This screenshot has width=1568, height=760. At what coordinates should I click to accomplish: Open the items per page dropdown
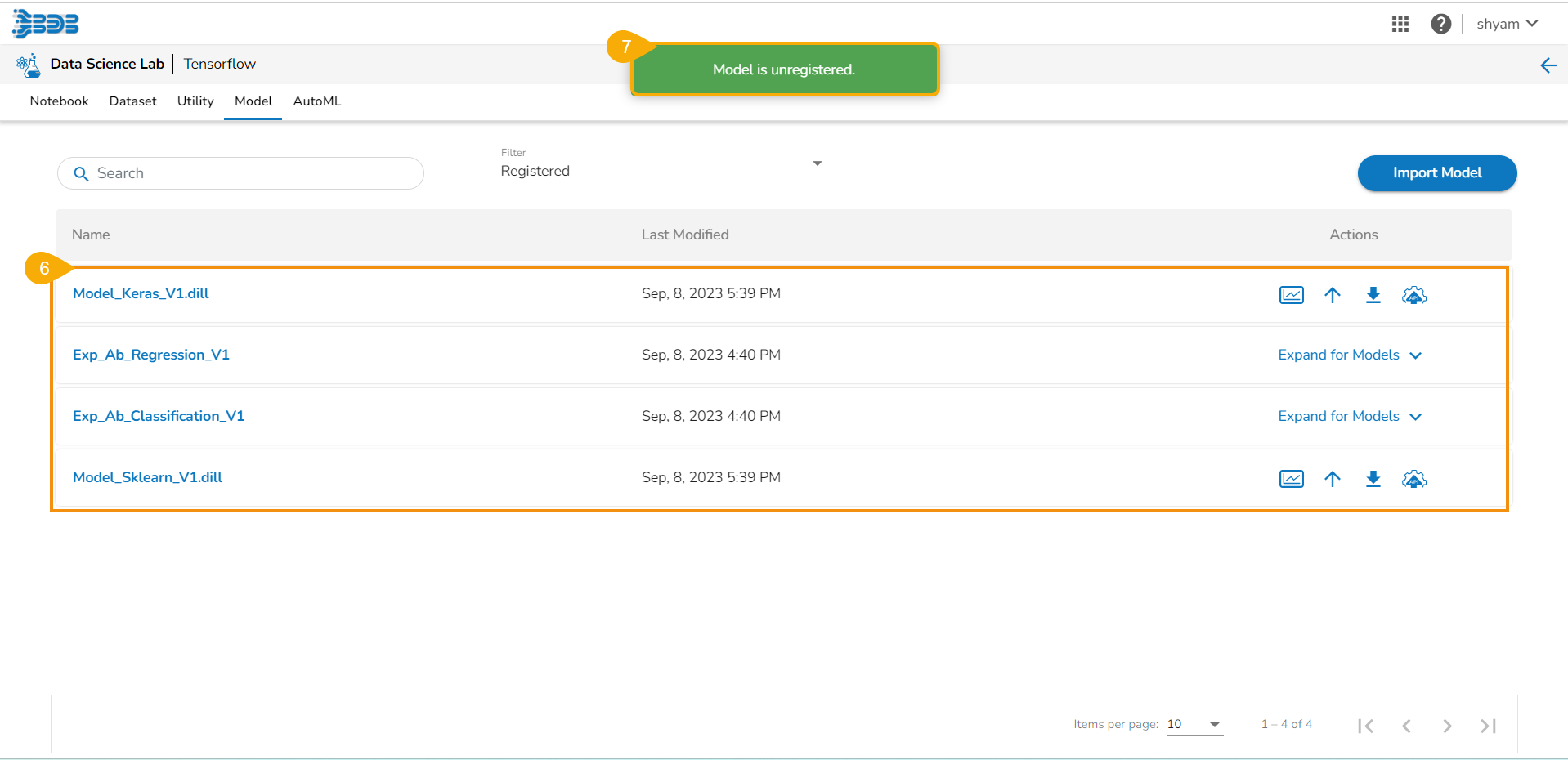[x=1194, y=724]
